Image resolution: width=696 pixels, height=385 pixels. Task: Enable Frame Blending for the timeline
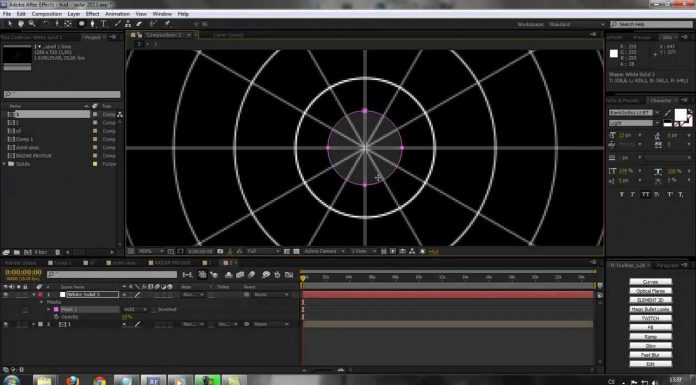[x=240, y=275]
